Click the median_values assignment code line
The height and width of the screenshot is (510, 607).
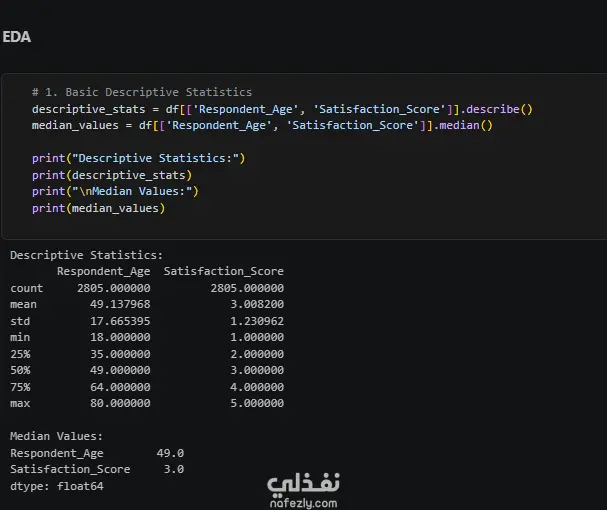coord(262,125)
